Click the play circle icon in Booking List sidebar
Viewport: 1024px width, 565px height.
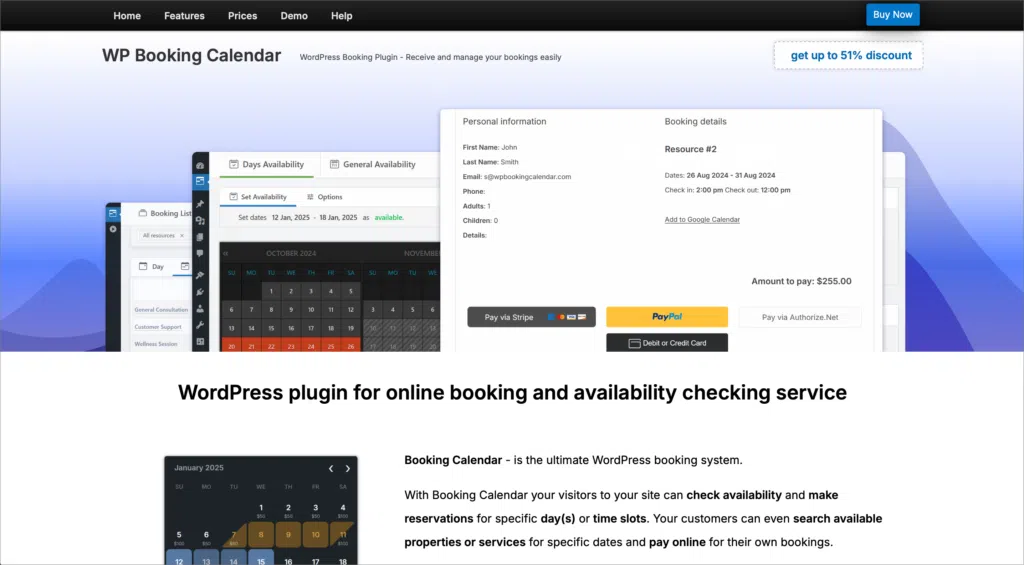[x=113, y=229]
